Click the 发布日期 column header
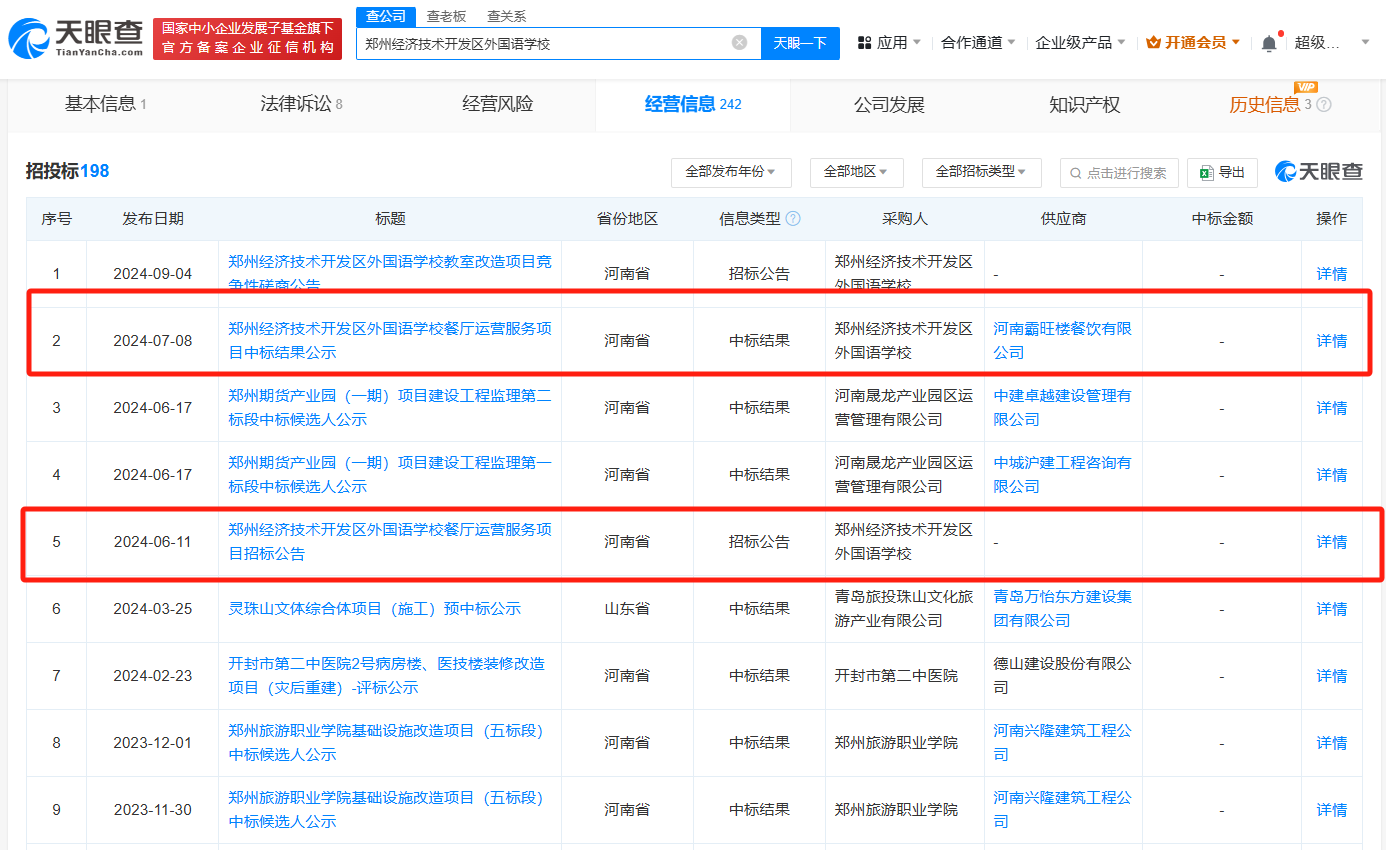This screenshot has width=1386, height=850. [153, 218]
